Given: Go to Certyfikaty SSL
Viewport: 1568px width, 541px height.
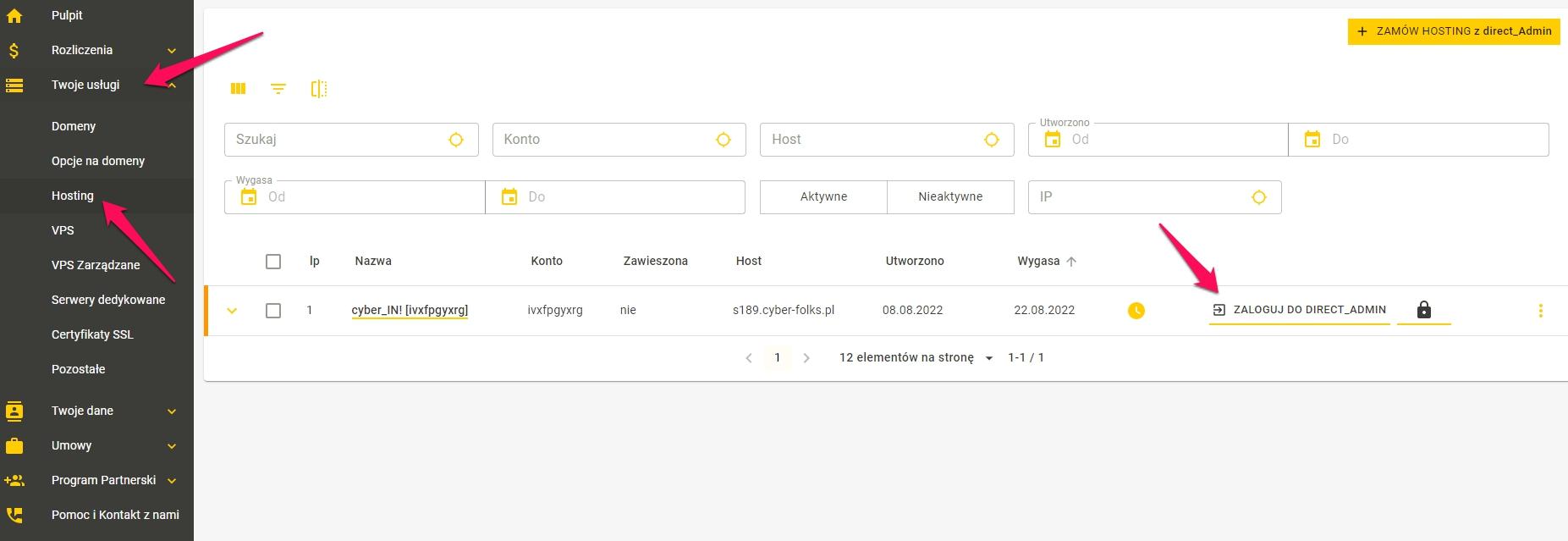Looking at the screenshot, I should 92,334.
